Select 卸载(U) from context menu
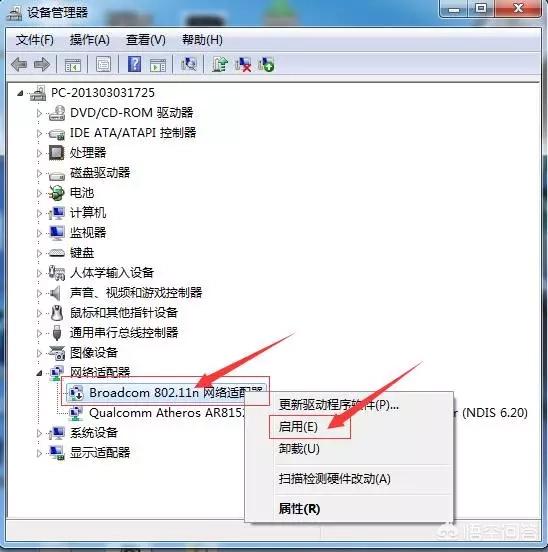 tap(299, 449)
